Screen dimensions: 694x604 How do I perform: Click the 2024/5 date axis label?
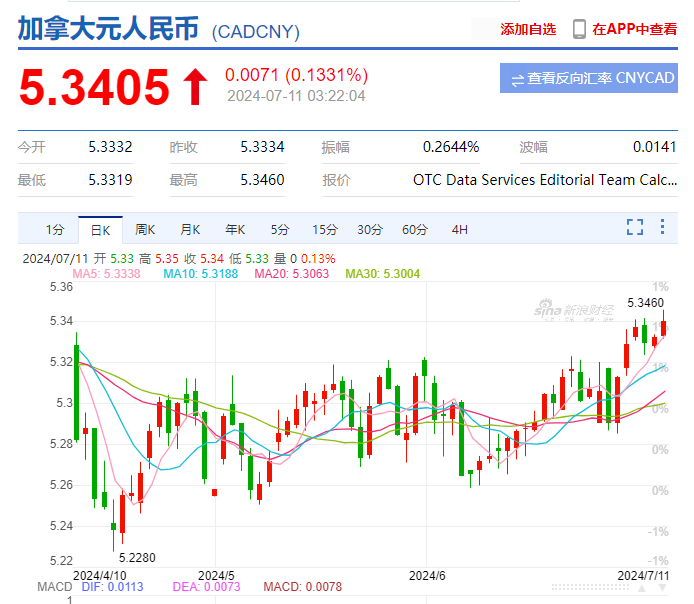216,576
